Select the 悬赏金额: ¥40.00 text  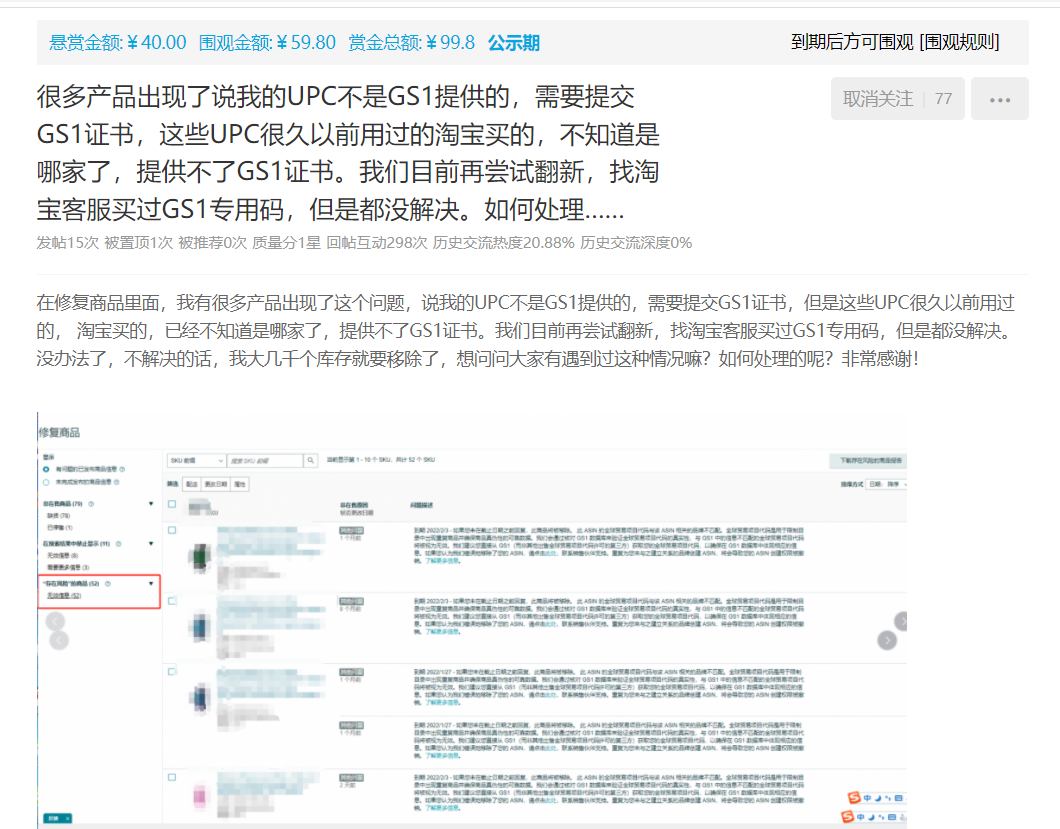coord(118,43)
